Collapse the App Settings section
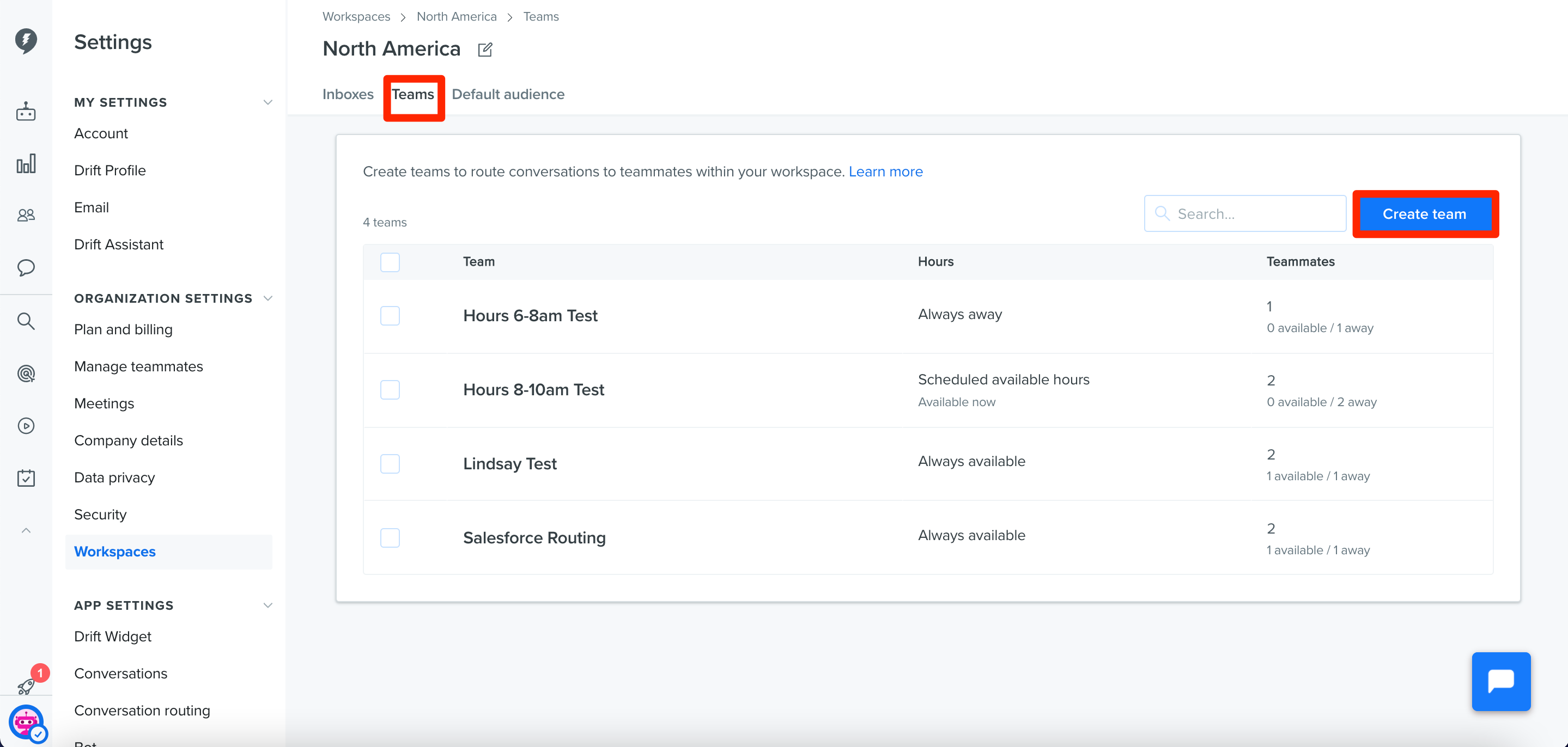The width and height of the screenshot is (1568, 747). tap(267, 605)
